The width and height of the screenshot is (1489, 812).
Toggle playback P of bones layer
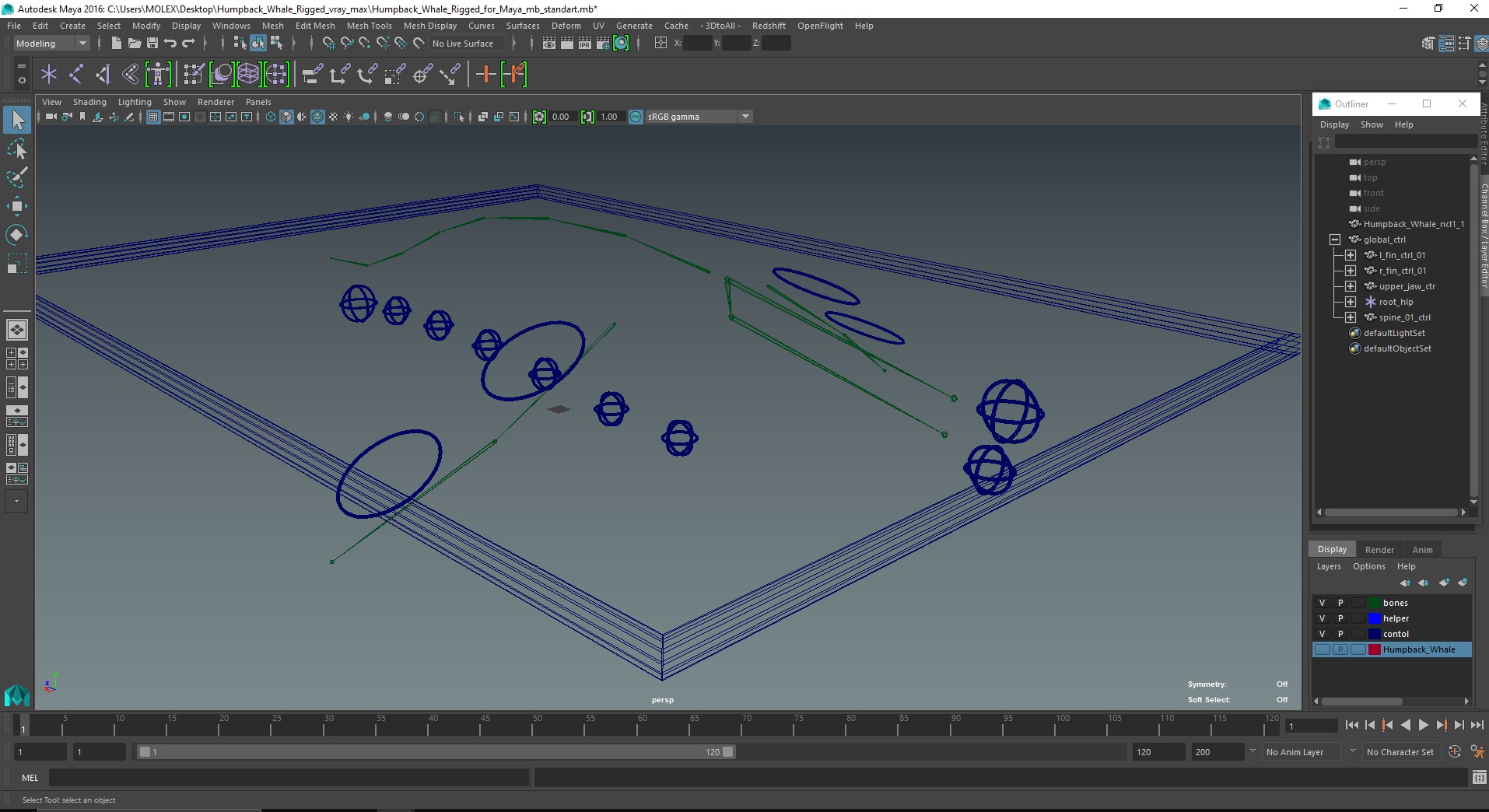coord(1340,603)
